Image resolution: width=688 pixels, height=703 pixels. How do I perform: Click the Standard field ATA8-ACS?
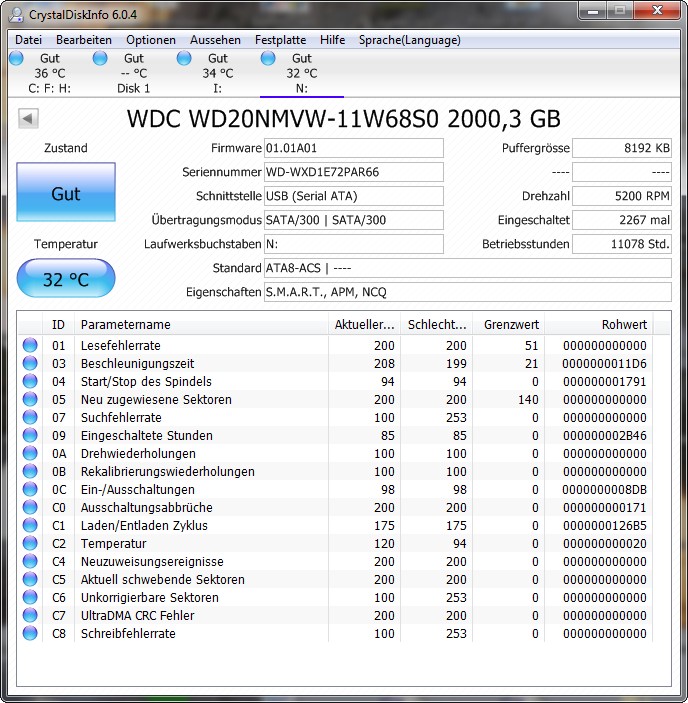point(467,268)
